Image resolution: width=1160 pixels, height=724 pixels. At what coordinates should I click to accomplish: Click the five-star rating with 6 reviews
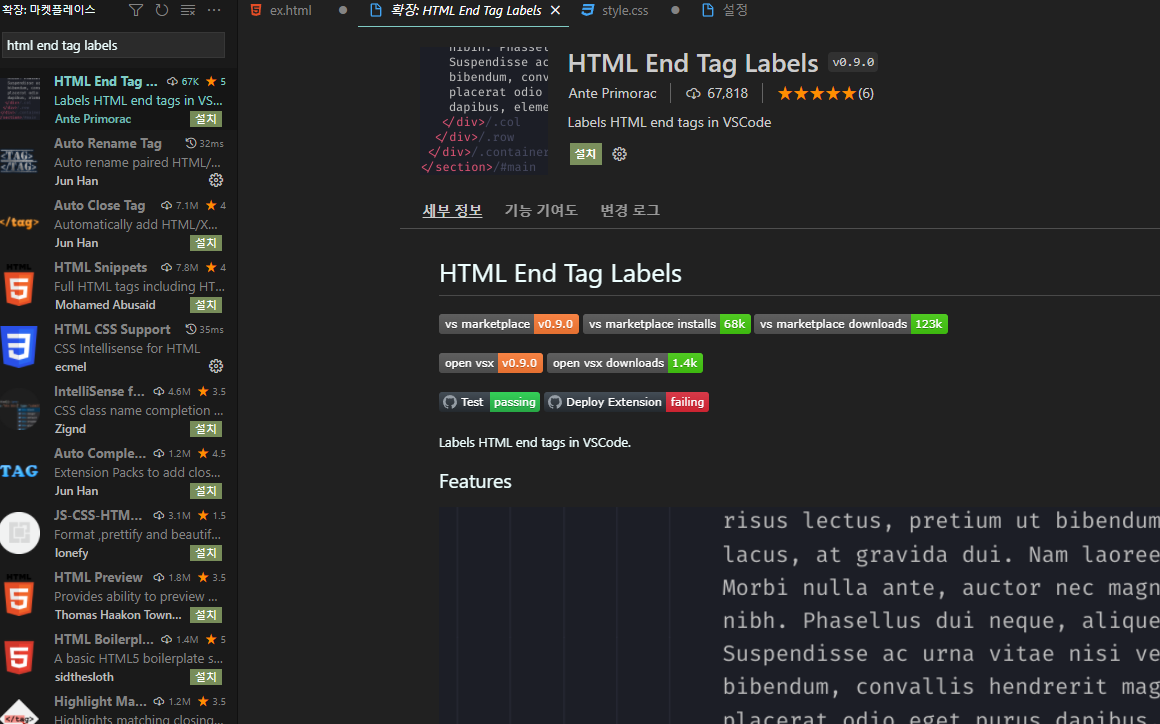point(826,94)
